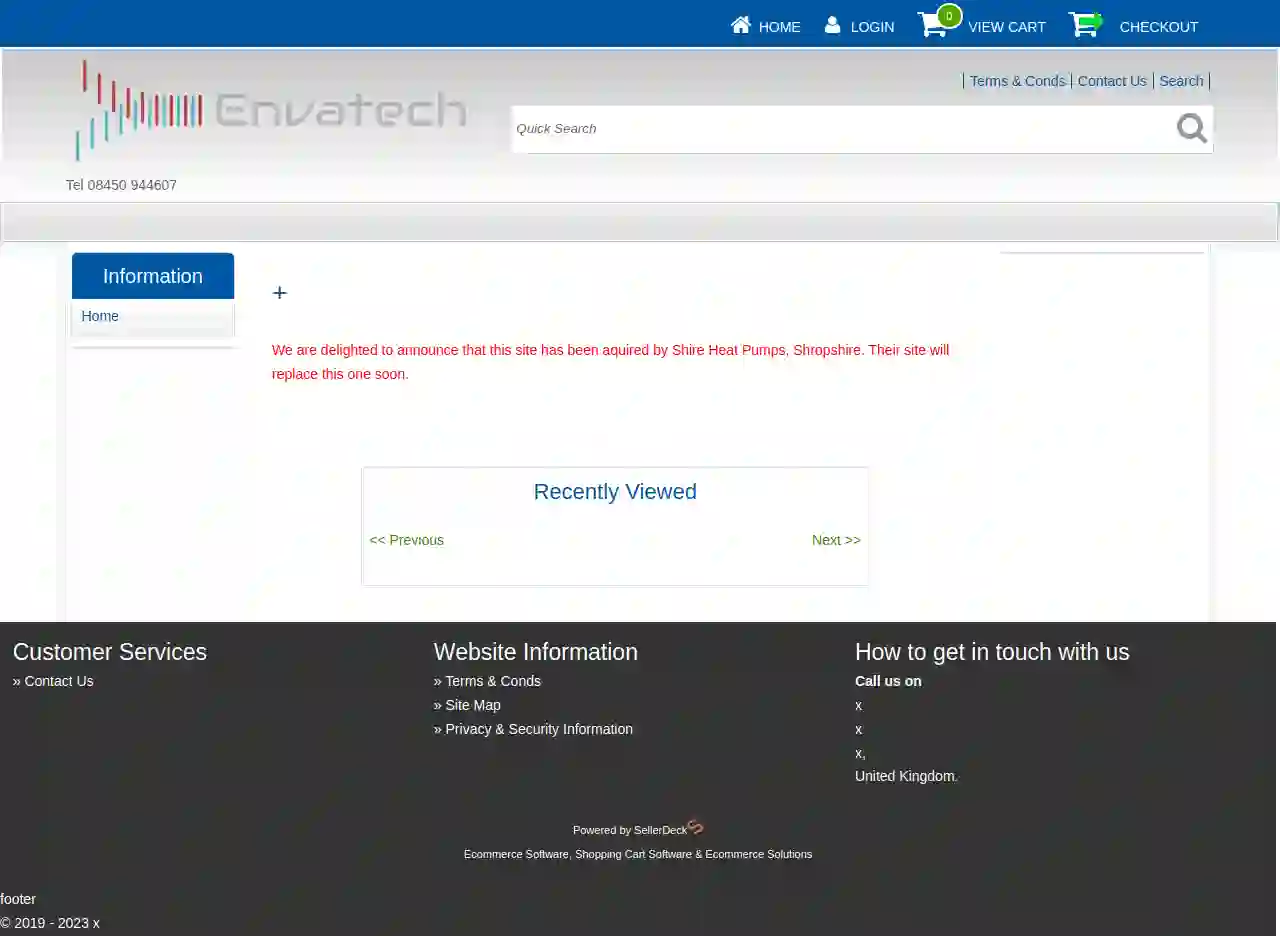The height and width of the screenshot is (936, 1280).
Task: Open header Search link
Action: coord(1181,81)
